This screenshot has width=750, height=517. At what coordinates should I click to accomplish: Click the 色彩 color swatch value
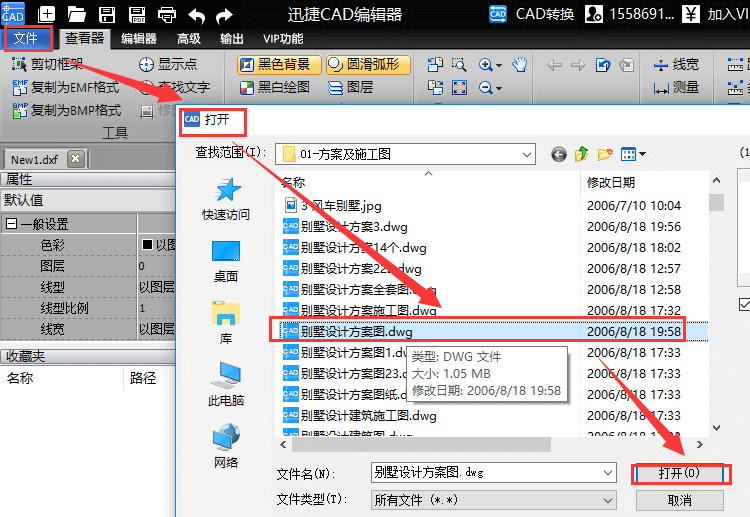tap(147, 244)
